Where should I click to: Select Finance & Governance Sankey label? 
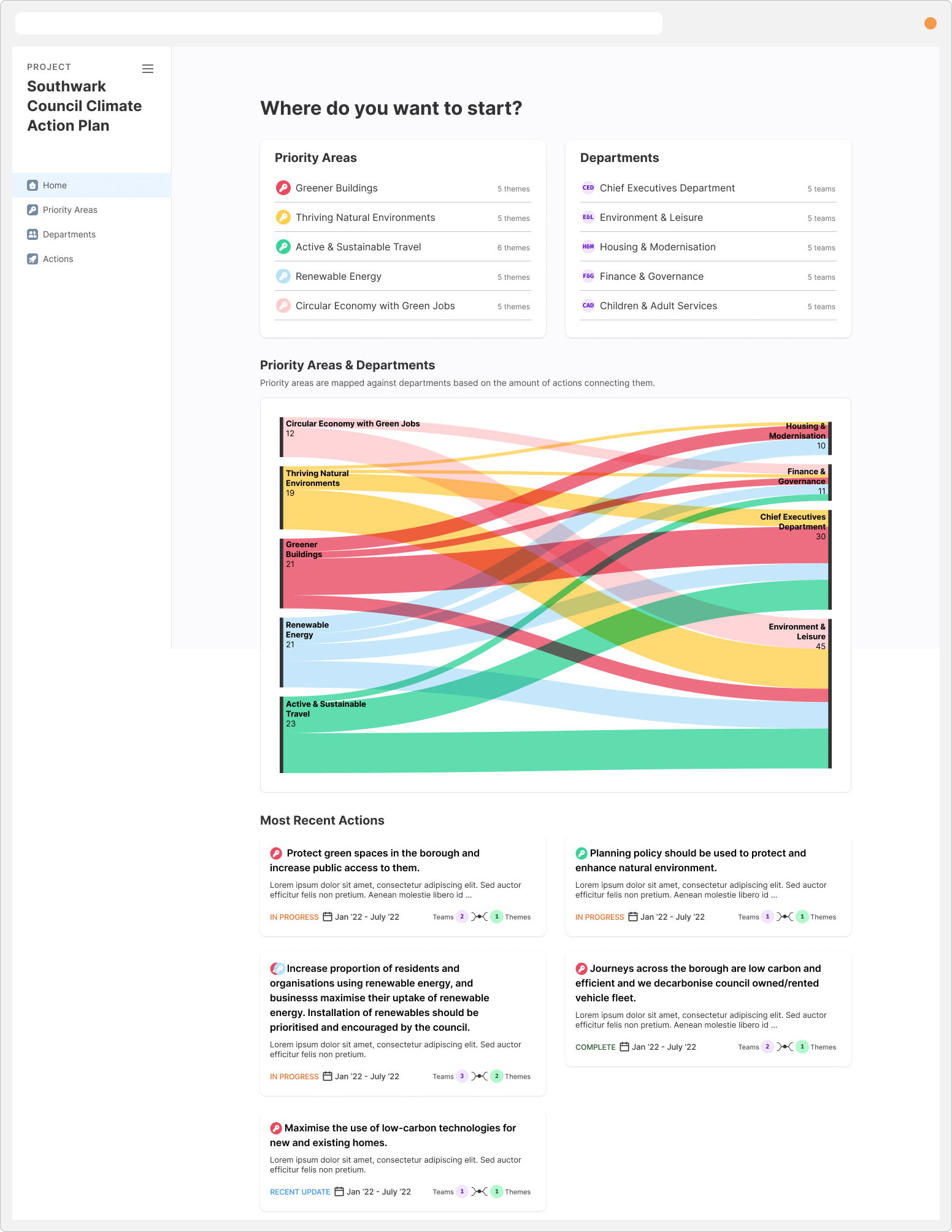click(802, 476)
